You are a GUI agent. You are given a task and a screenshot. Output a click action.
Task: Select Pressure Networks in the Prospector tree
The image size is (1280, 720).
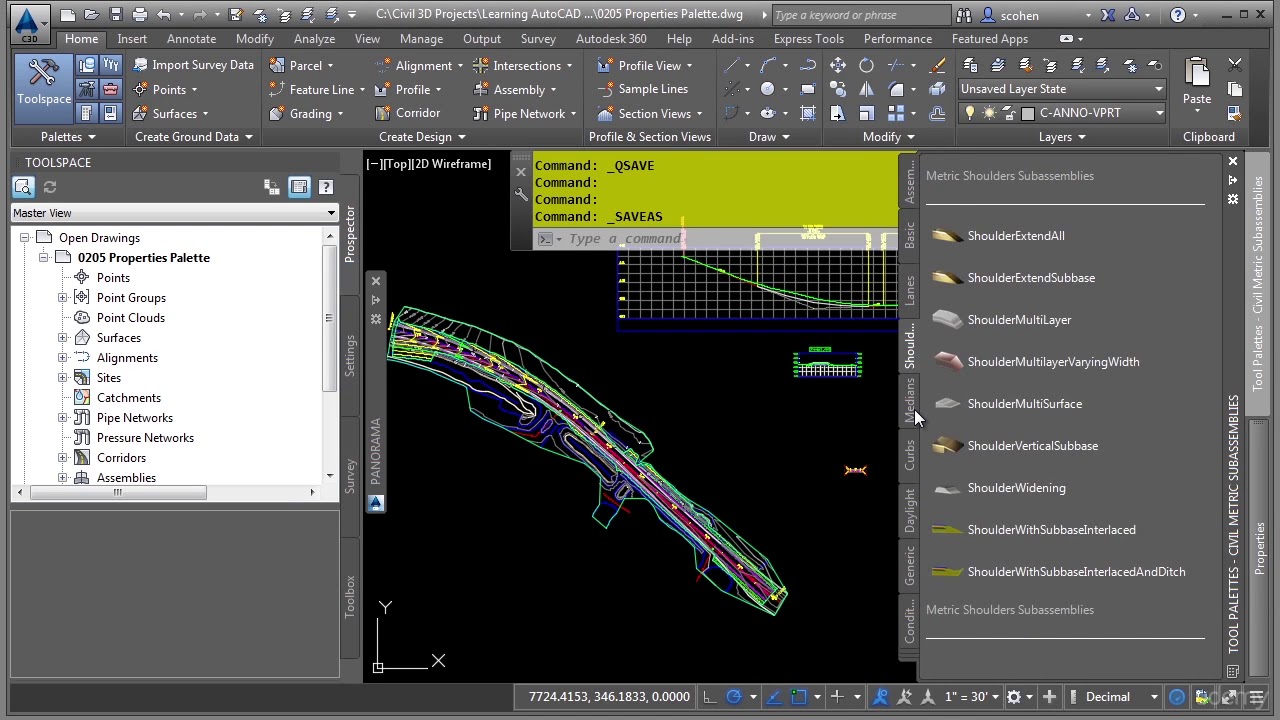(x=145, y=438)
